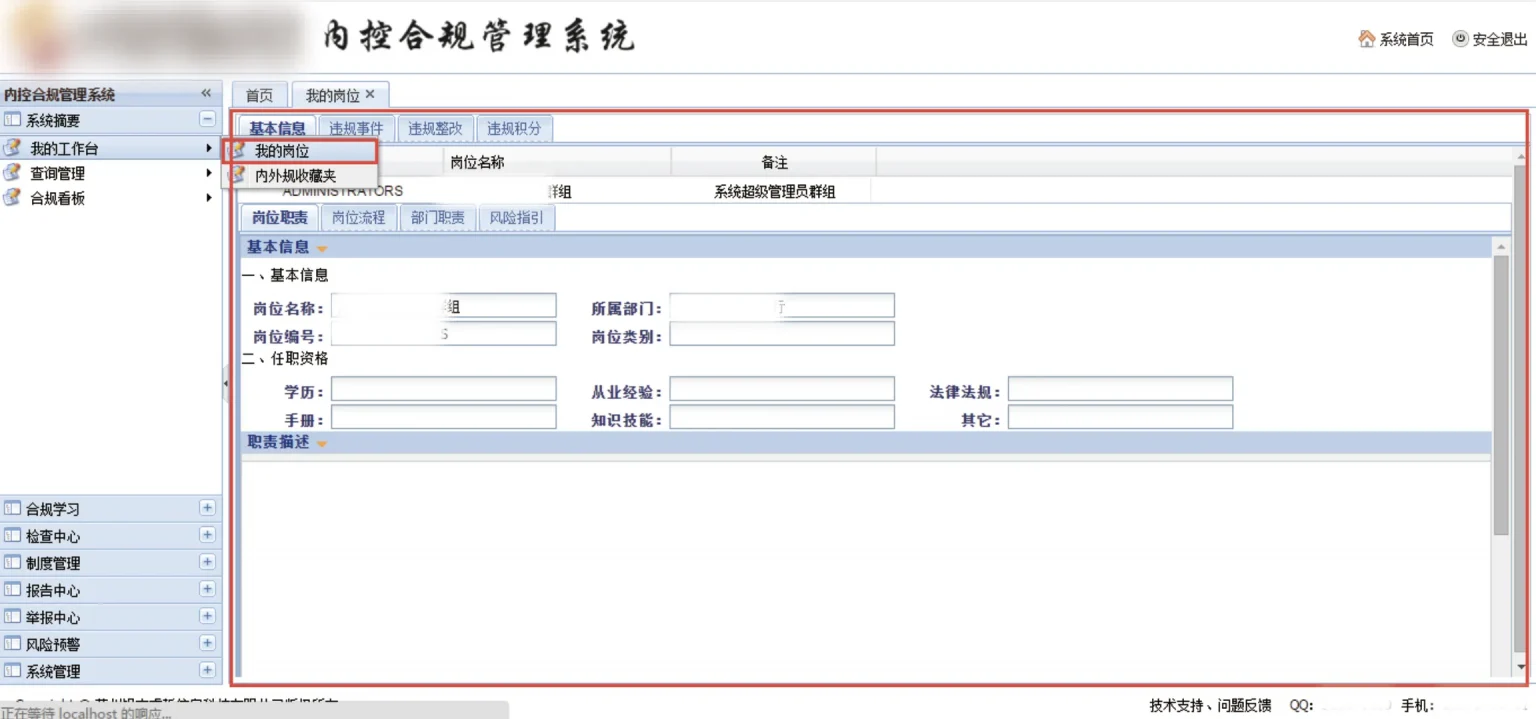The height and width of the screenshot is (719, 1536).
Task: Click the 学历 input field
Action: tap(443, 389)
